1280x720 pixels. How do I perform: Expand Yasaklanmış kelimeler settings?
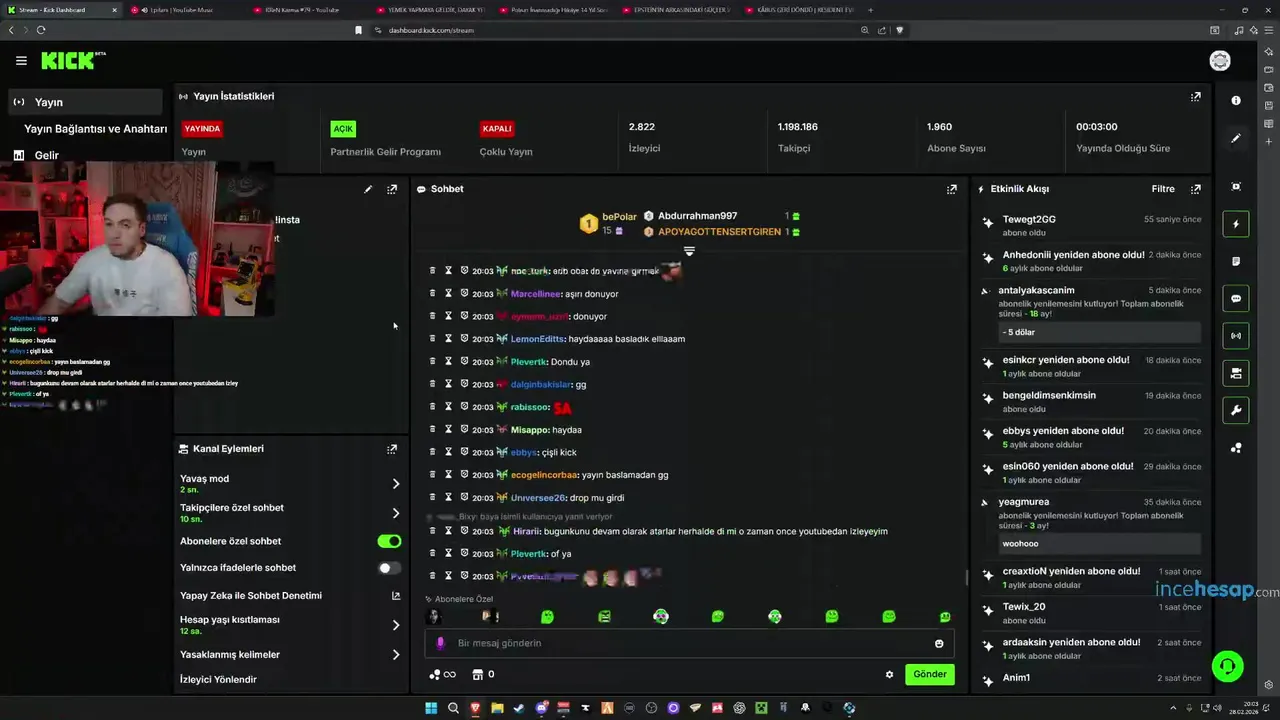(396, 655)
